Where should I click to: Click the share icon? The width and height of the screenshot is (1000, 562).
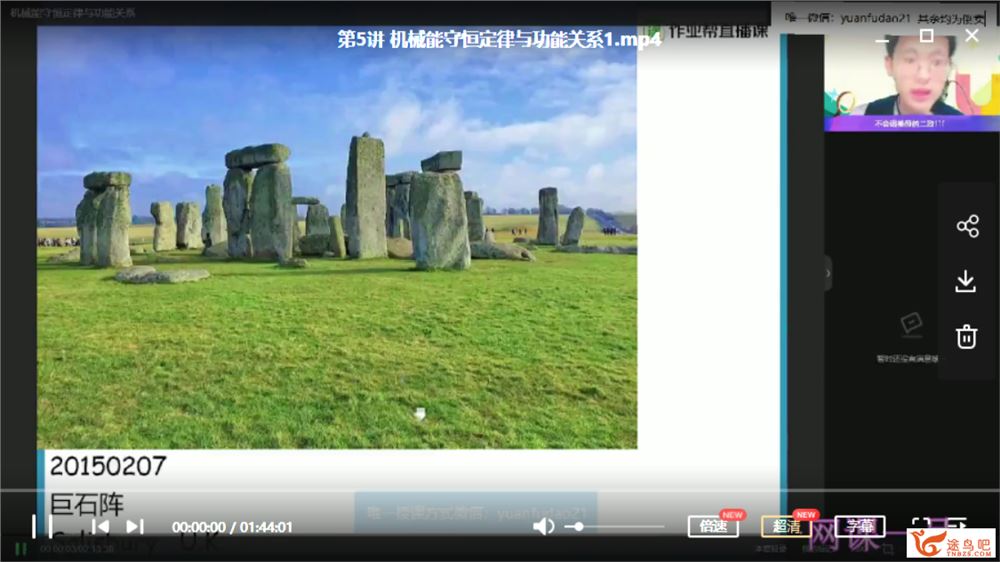coord(967,226)
